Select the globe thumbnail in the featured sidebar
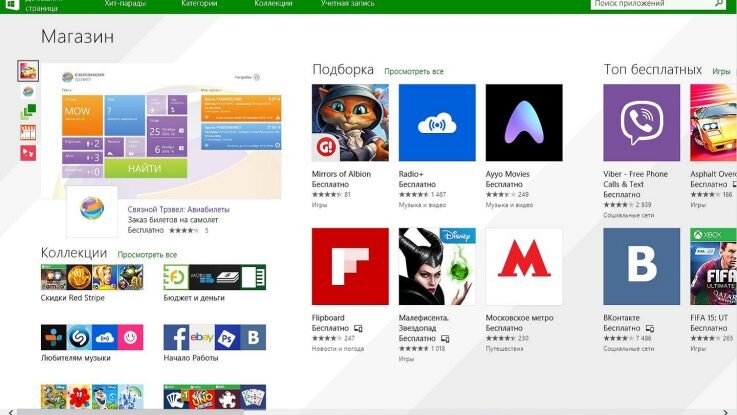The height and width of the screenshot is (415, 737). [x=28, y=91]
